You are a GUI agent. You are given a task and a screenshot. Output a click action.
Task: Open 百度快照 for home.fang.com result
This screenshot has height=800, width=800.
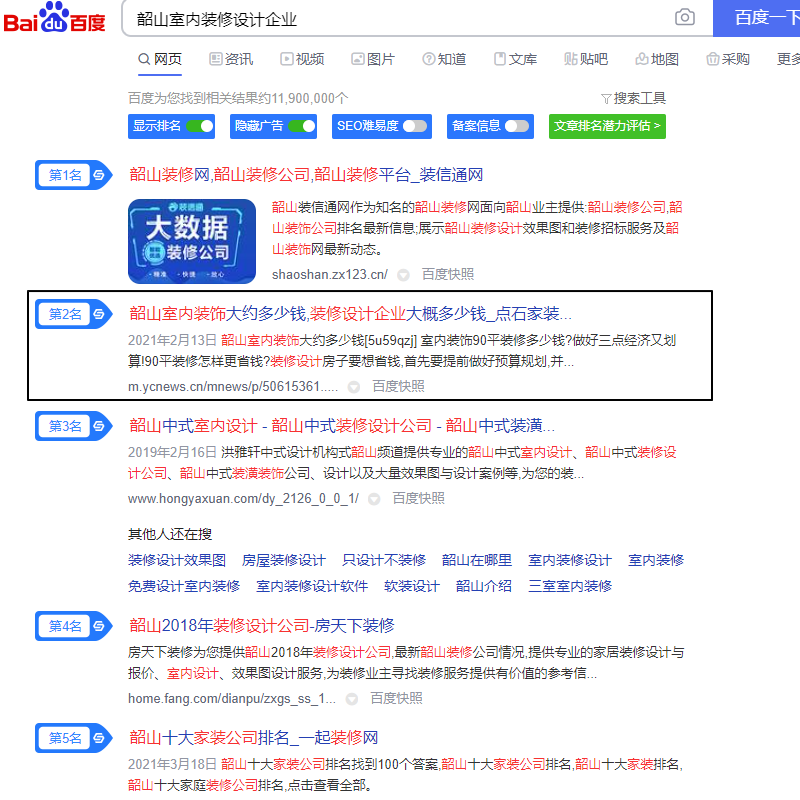click(x=396, y=698)
